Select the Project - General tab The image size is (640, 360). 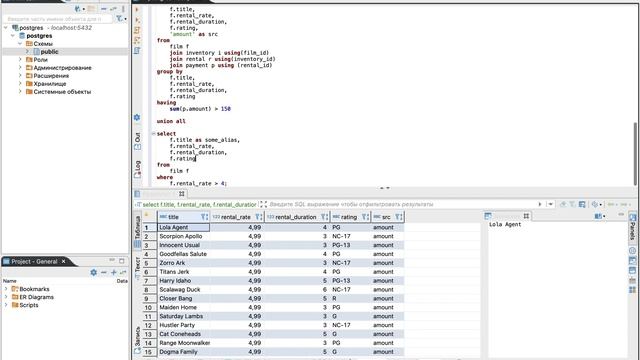[34, 261]
